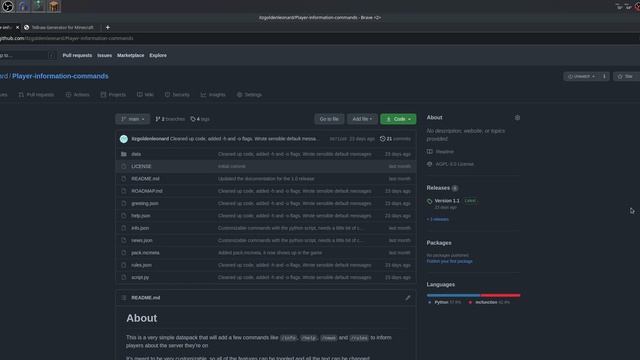Edit About details with the gear icon

(517, 118)
